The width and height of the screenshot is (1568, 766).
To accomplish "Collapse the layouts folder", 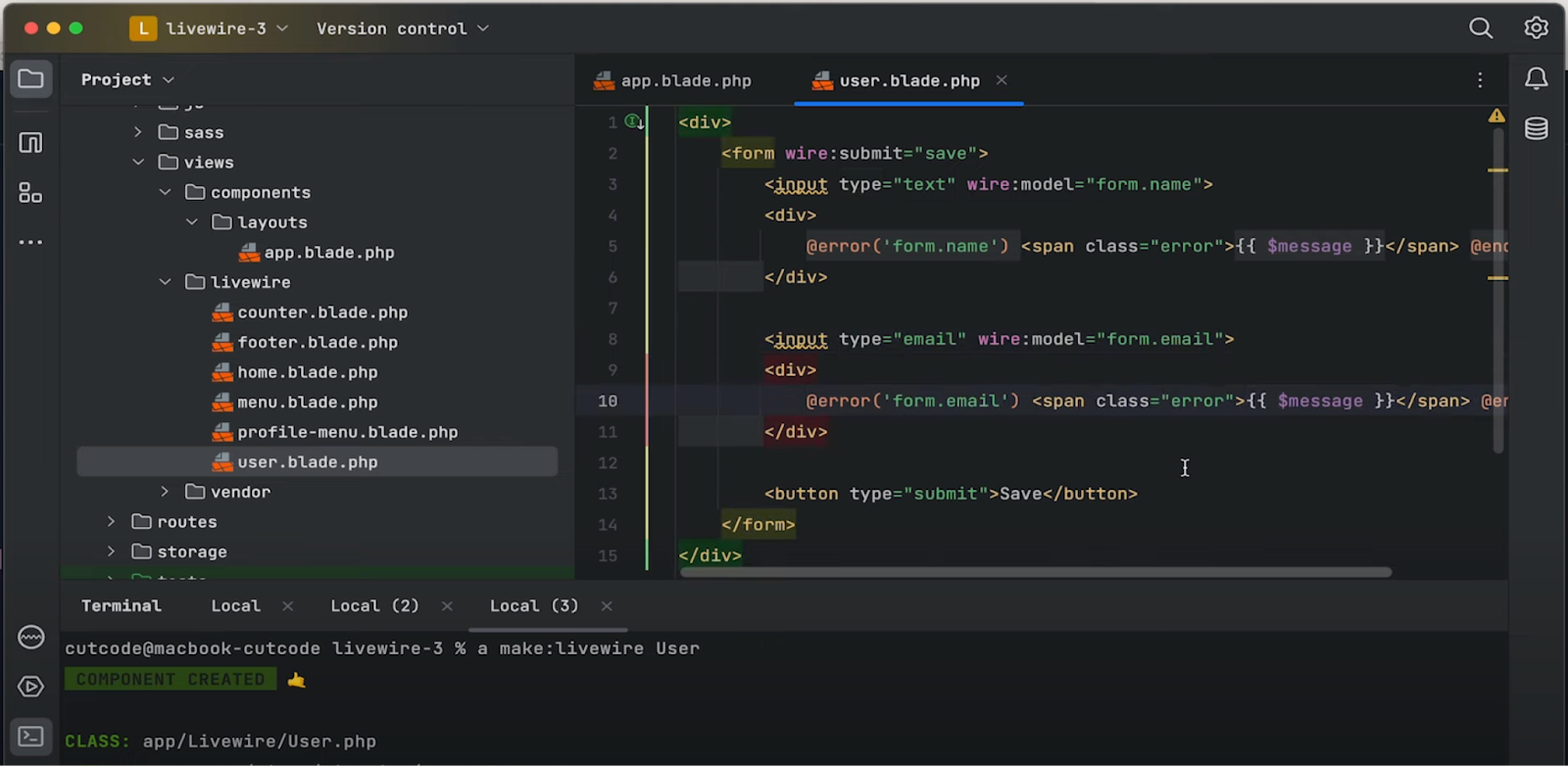I will pyautogui.click(x=191, y=222).
